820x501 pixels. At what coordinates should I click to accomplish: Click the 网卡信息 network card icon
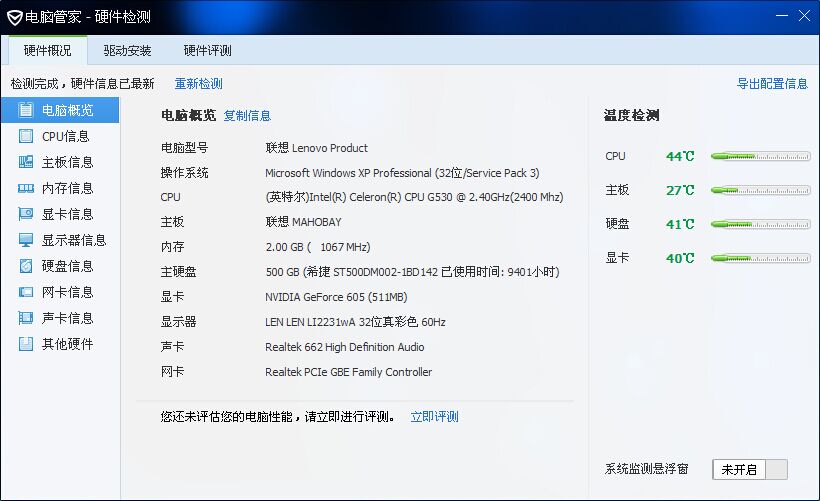(x=26, y=292)
